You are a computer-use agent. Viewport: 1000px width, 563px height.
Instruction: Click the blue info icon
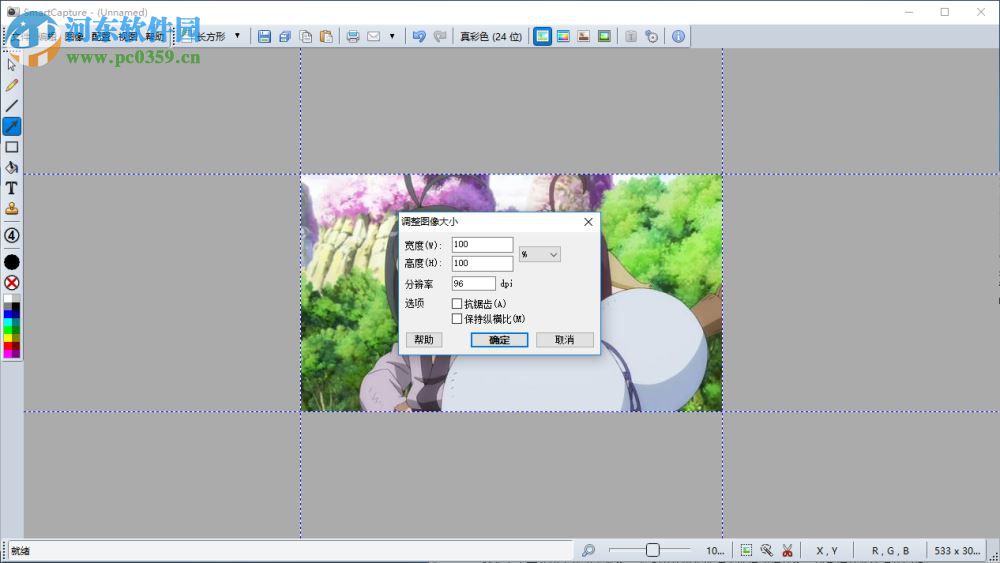(678, 36)
